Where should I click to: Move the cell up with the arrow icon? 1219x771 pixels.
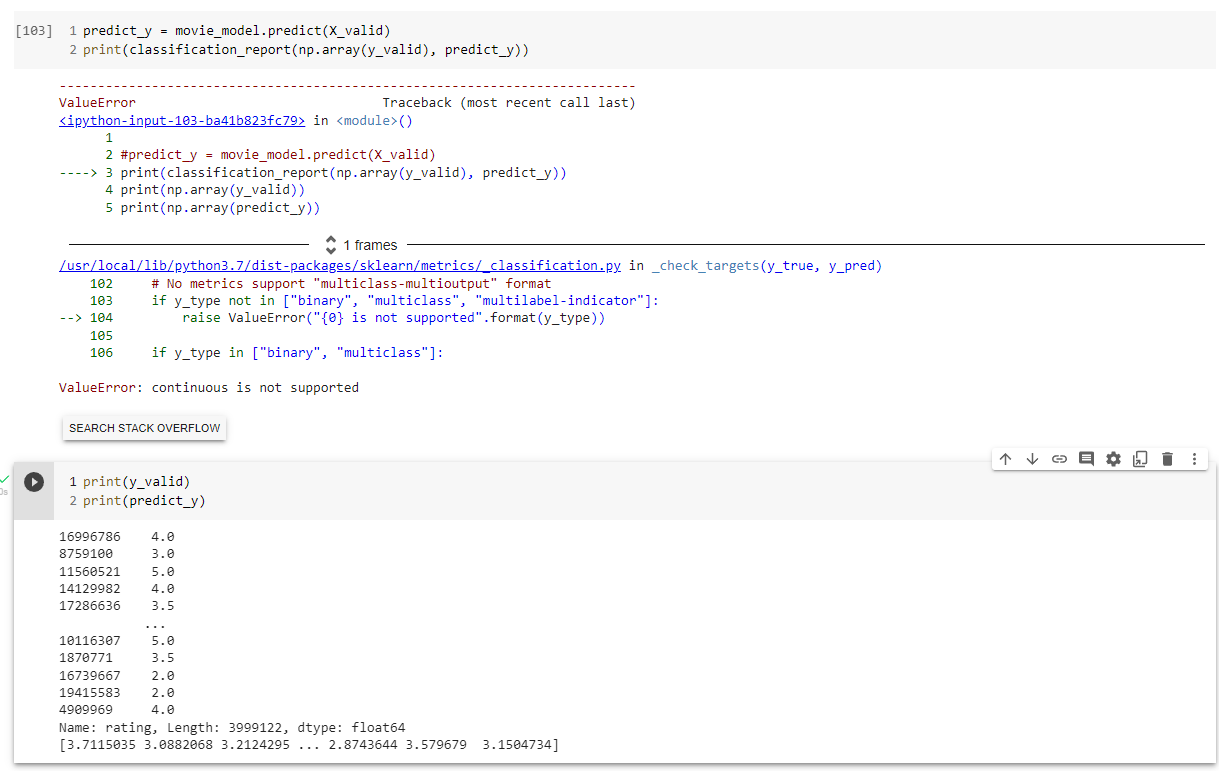coord(1005,459)
